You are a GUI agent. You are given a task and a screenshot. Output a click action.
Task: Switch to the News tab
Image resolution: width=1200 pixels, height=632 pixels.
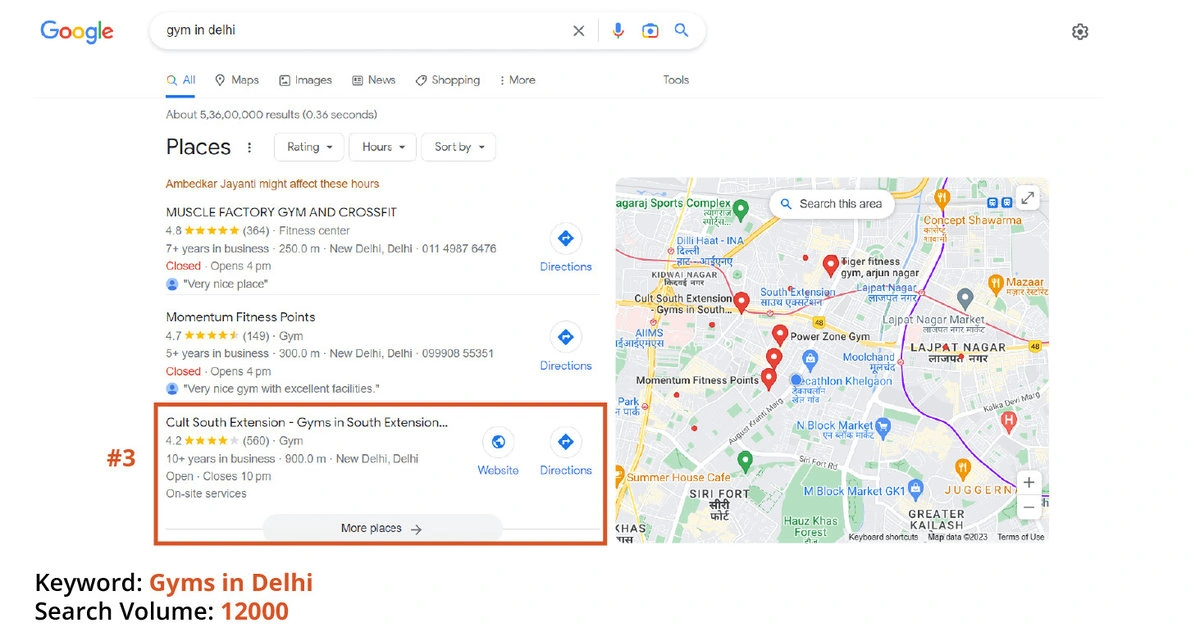click(374, 80)
